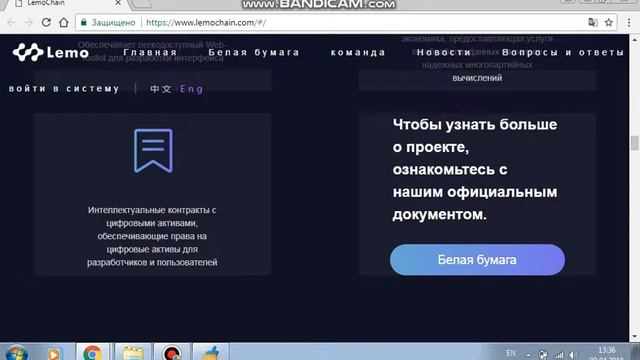Click the Интеллектуальные контракты card text
640x360 pixels.
152,236
